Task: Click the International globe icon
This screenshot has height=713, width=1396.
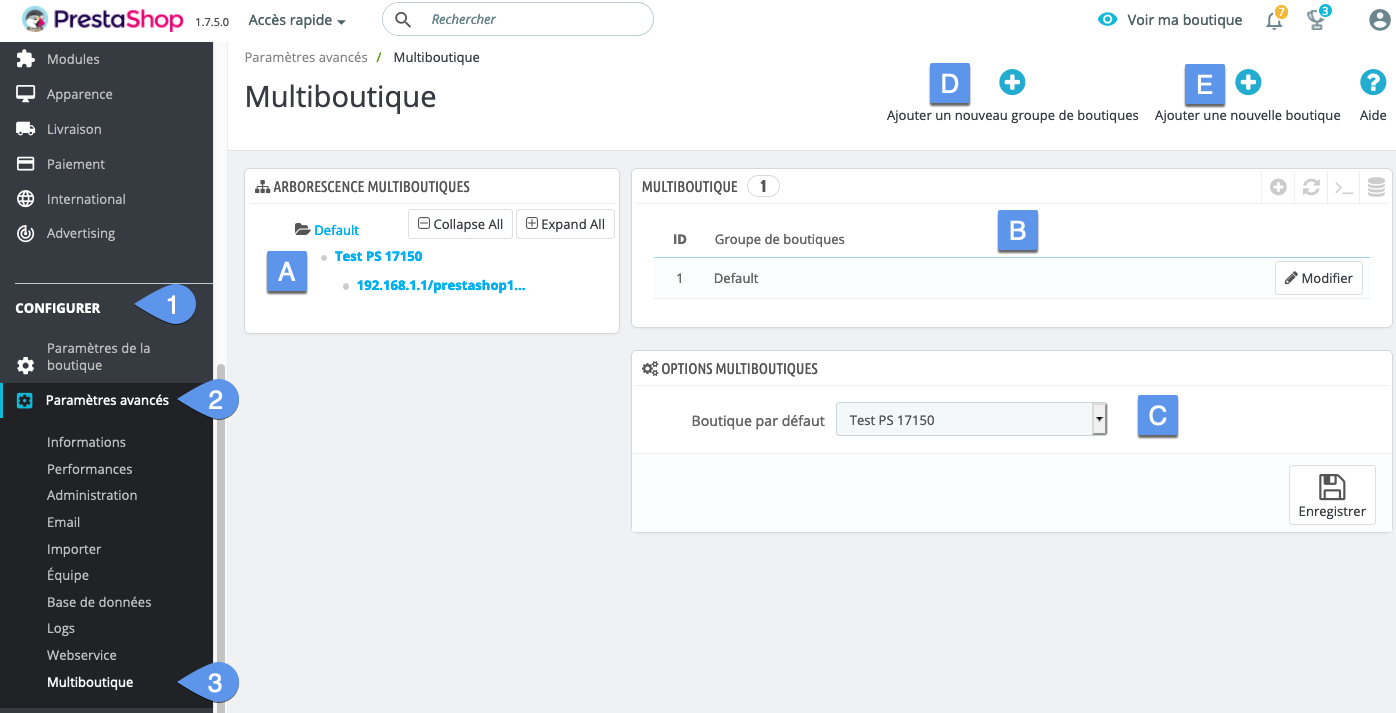Action: point(26,199)
